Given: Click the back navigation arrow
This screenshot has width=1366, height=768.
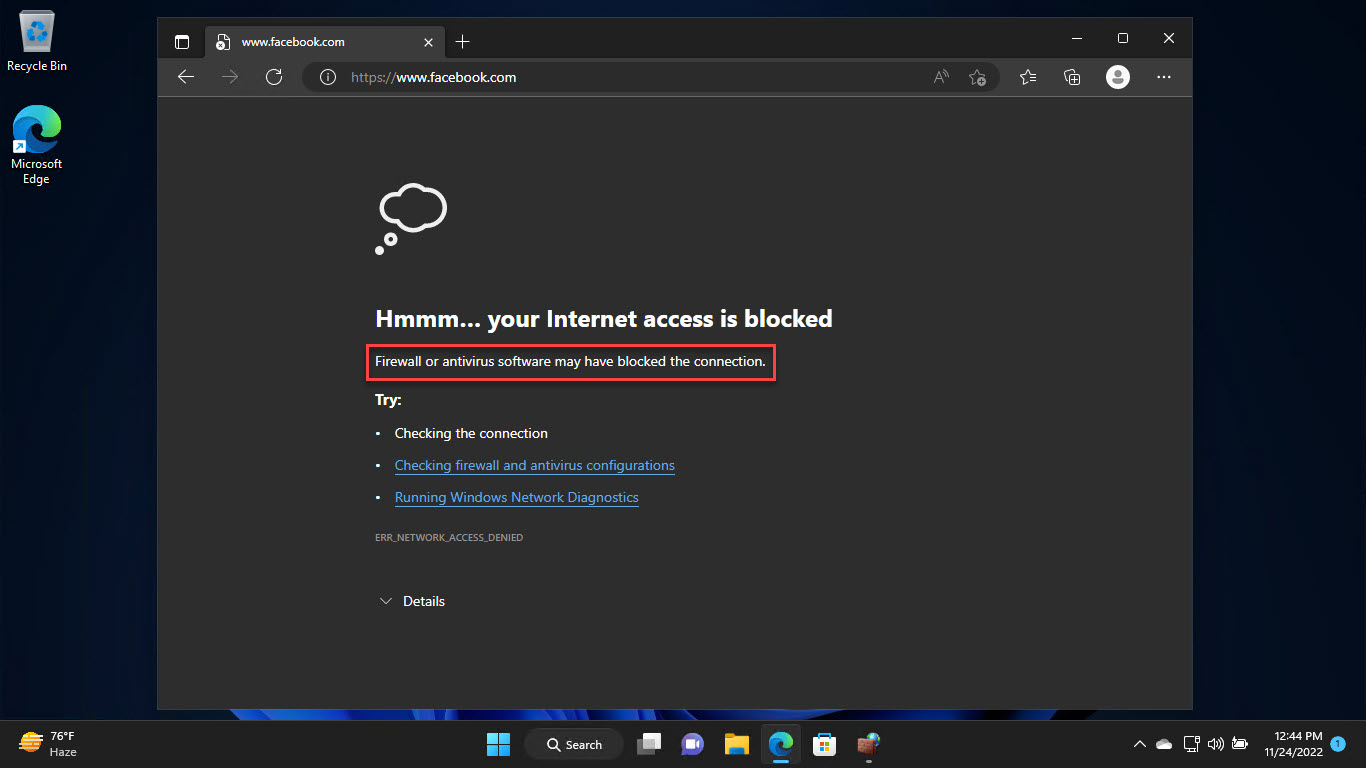Looking at the screenshot, I should point(186,77).
